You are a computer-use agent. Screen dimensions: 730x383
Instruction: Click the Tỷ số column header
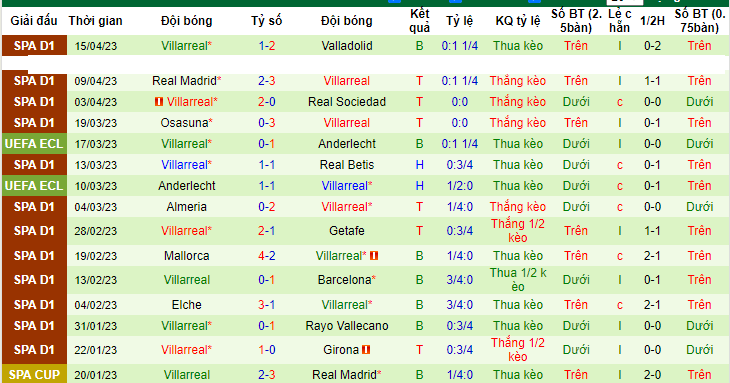pyautogui.click(x=267, y=21)
